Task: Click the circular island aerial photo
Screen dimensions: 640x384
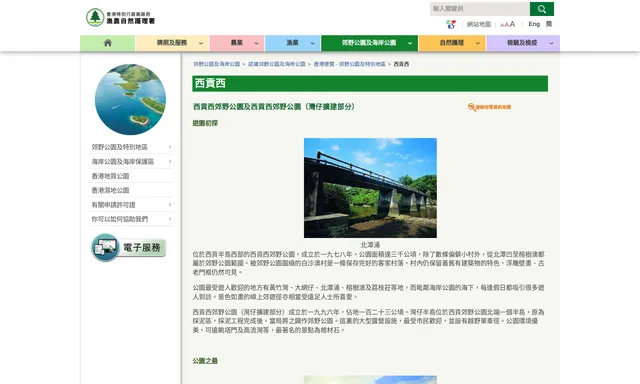Action: 130,100
